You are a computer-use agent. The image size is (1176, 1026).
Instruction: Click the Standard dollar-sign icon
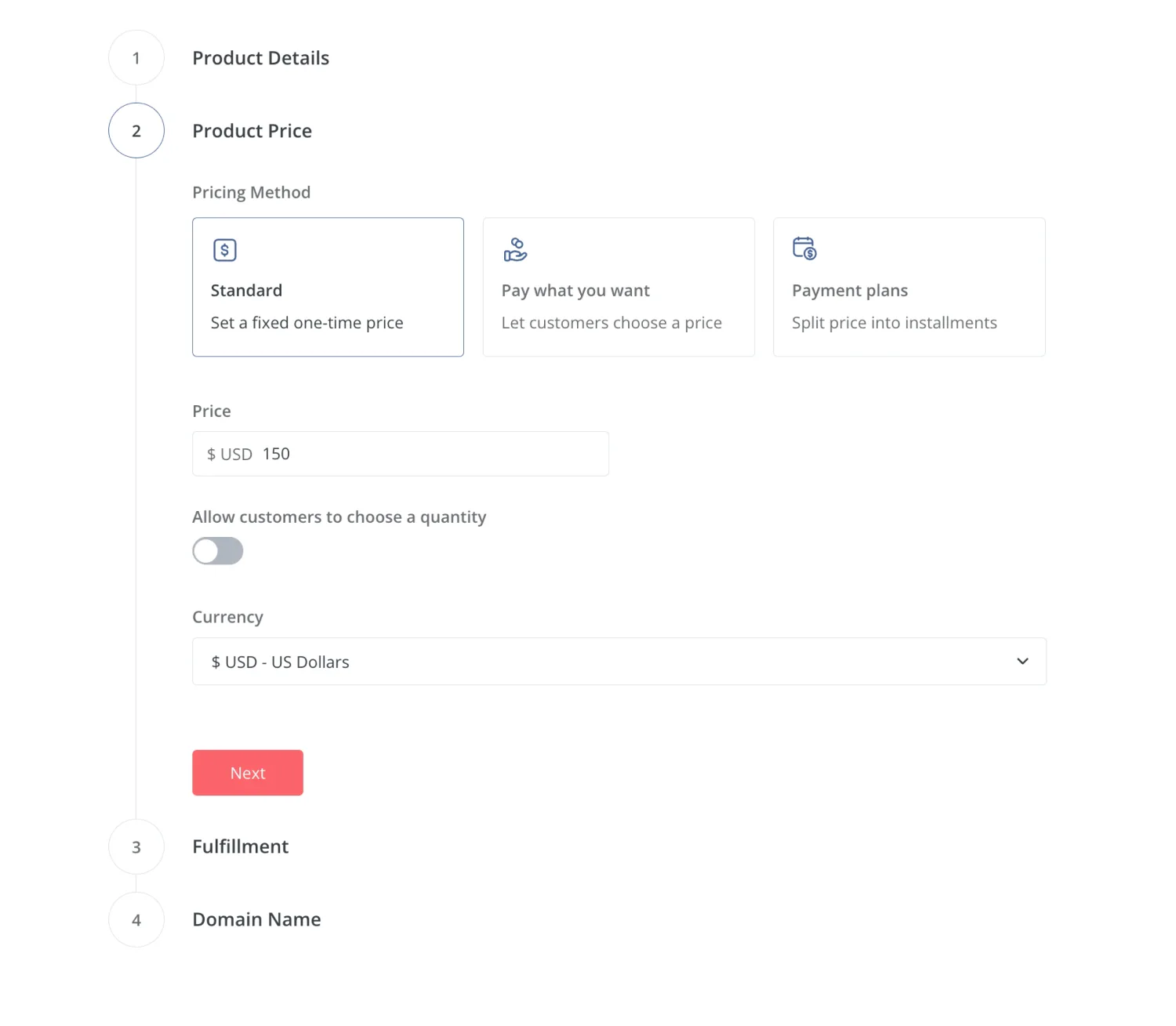pyautogui.click(x=225, y=250)
